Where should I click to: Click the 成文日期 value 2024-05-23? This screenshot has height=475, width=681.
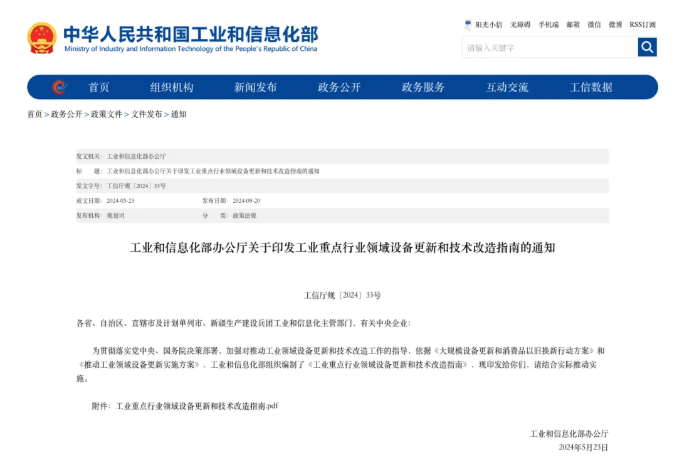tap(120, 201)
